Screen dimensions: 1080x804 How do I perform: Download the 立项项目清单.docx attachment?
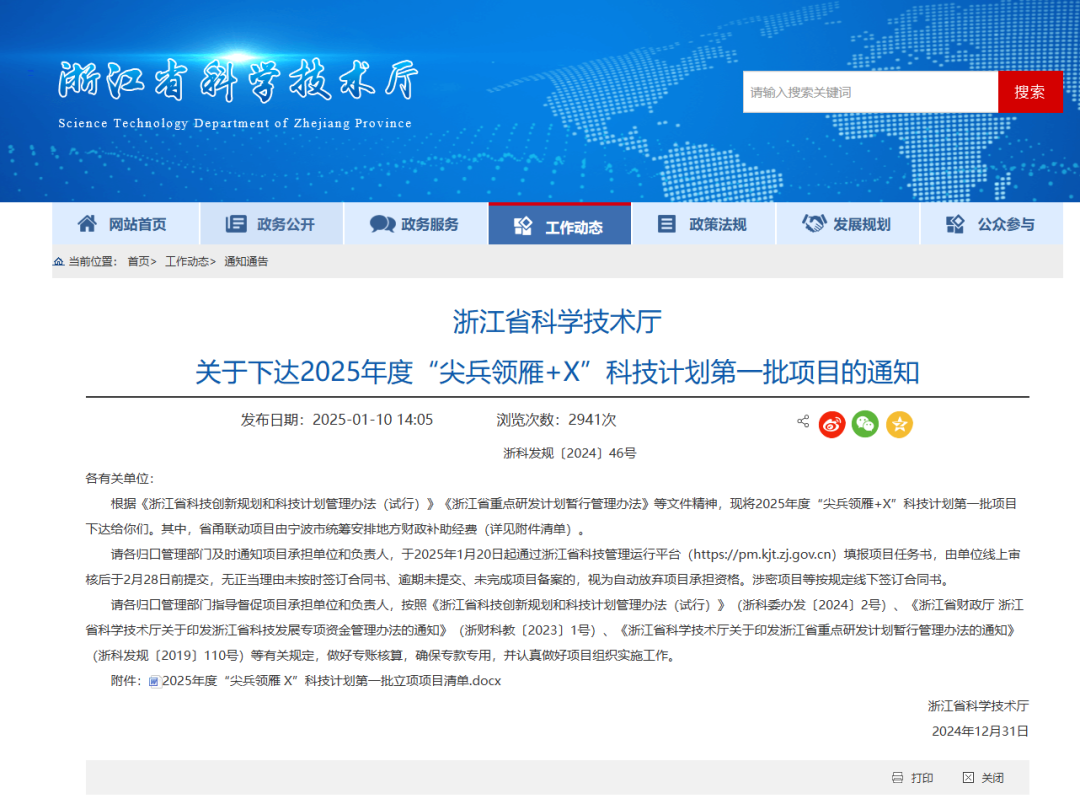331,681
